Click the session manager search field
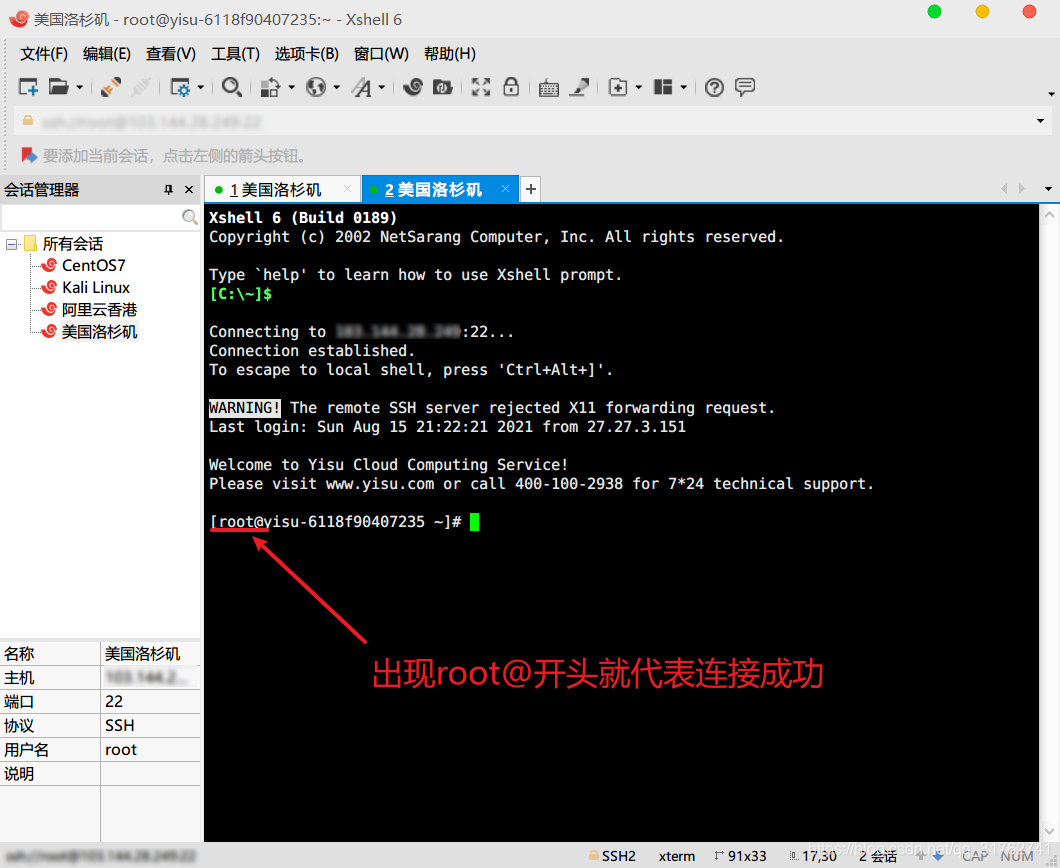The width and height of the screenshot is (1060, 868). (92, 217)
